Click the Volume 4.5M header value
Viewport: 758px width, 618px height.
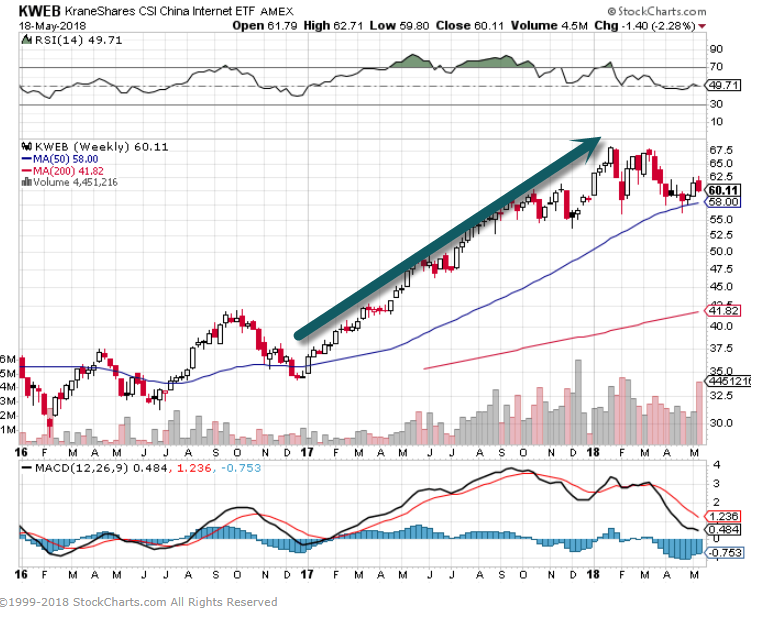[549, 26]
